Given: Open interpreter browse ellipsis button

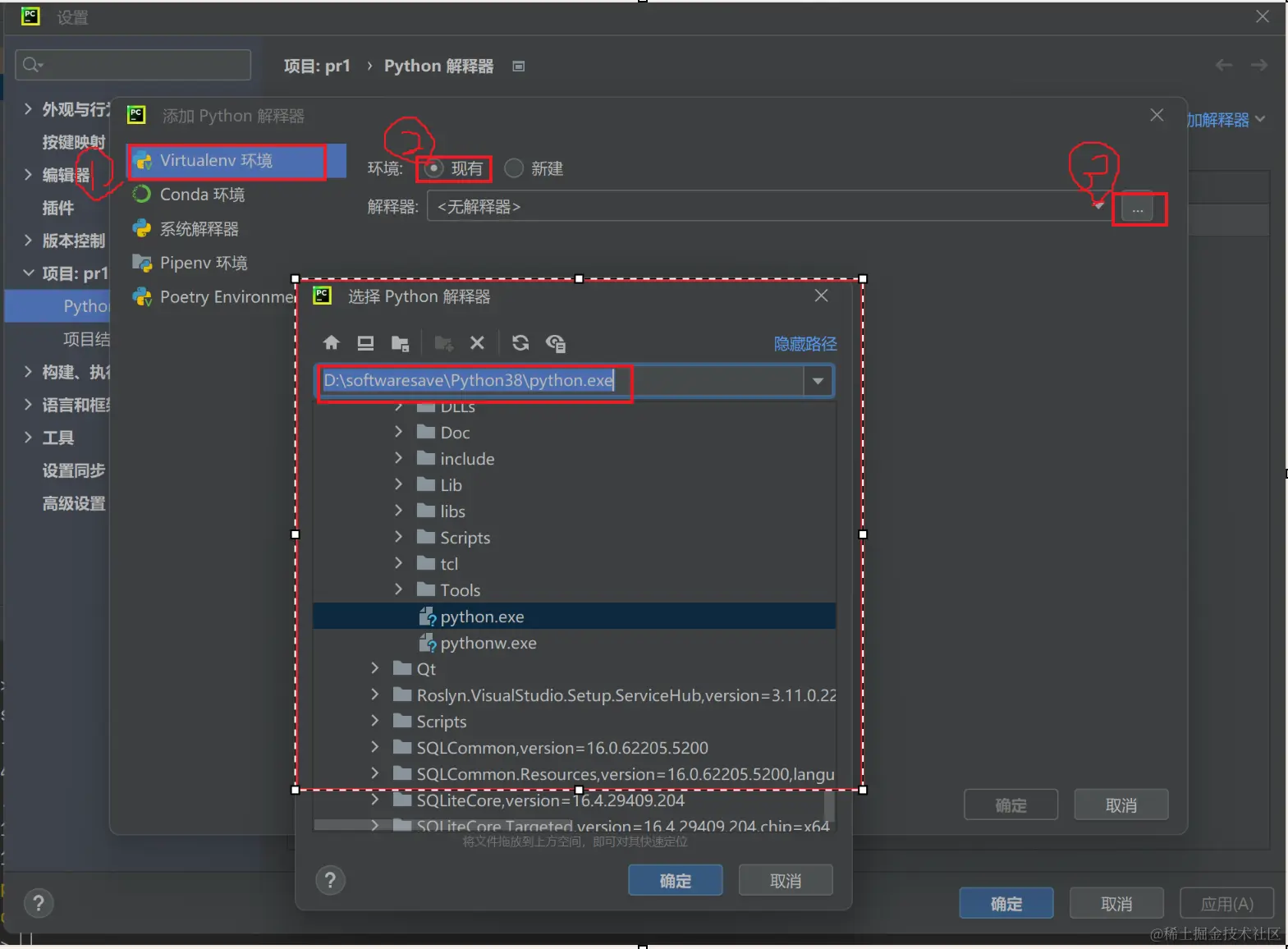Looking at the screenshot, I should [1137, 209].
